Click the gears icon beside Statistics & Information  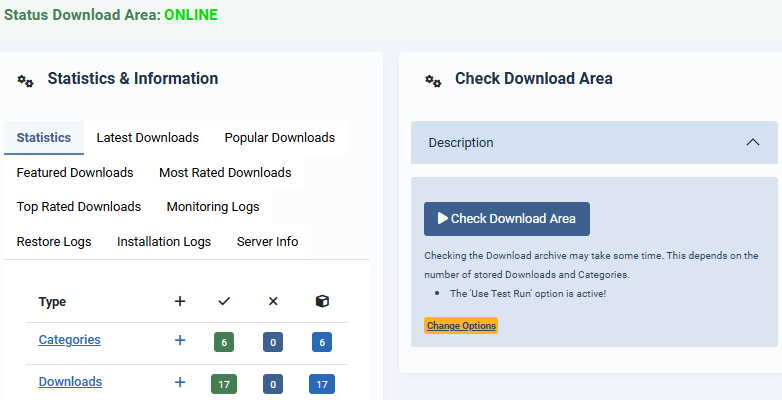click(x=25, y=81)
